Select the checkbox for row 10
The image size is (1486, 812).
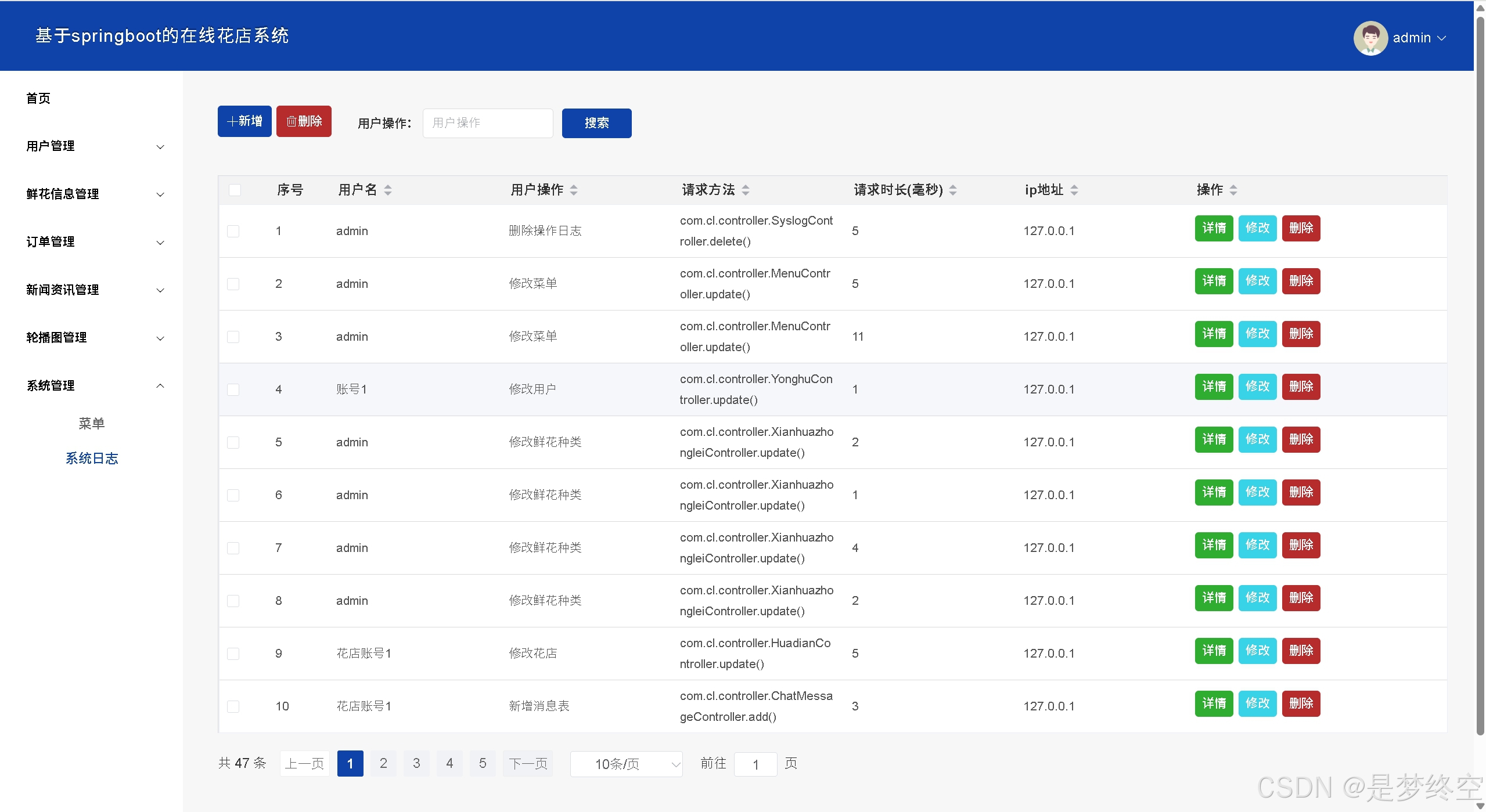click(x=233, y=706)
